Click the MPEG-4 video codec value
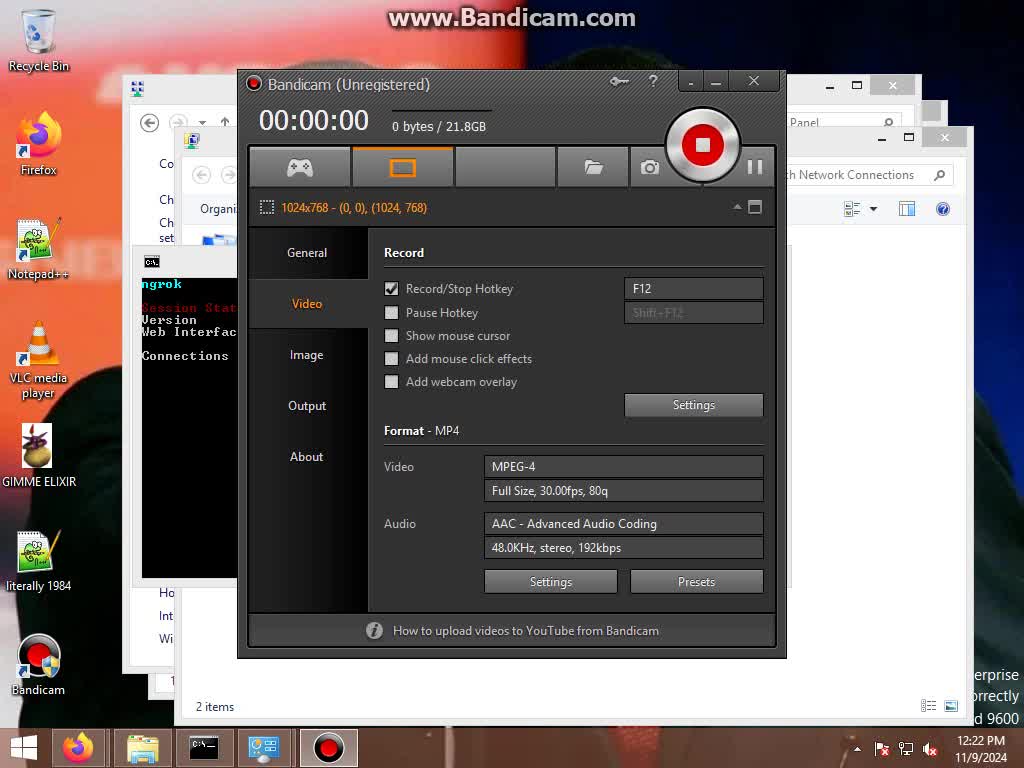Viewport: 1024px width, 768px height. 624,466
